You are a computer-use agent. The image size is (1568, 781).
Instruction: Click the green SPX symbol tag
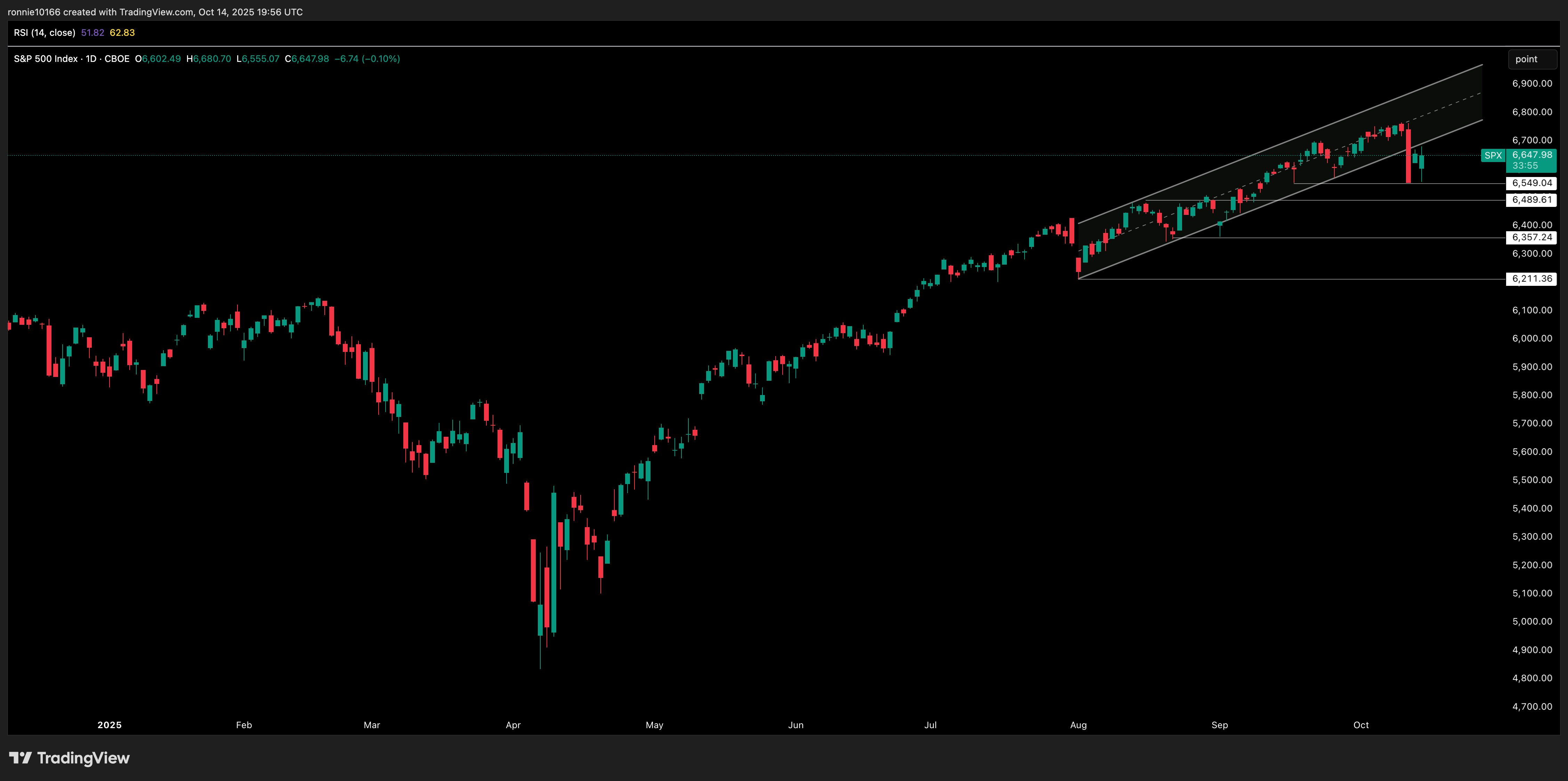[1493, 156]
